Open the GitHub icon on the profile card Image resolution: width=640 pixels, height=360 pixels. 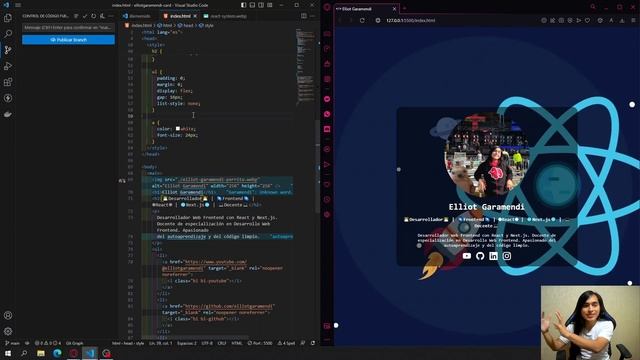(480, 256)
